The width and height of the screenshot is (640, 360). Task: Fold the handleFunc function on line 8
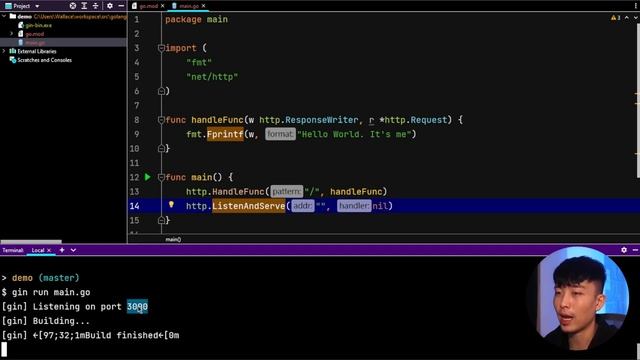pos(161,120)
